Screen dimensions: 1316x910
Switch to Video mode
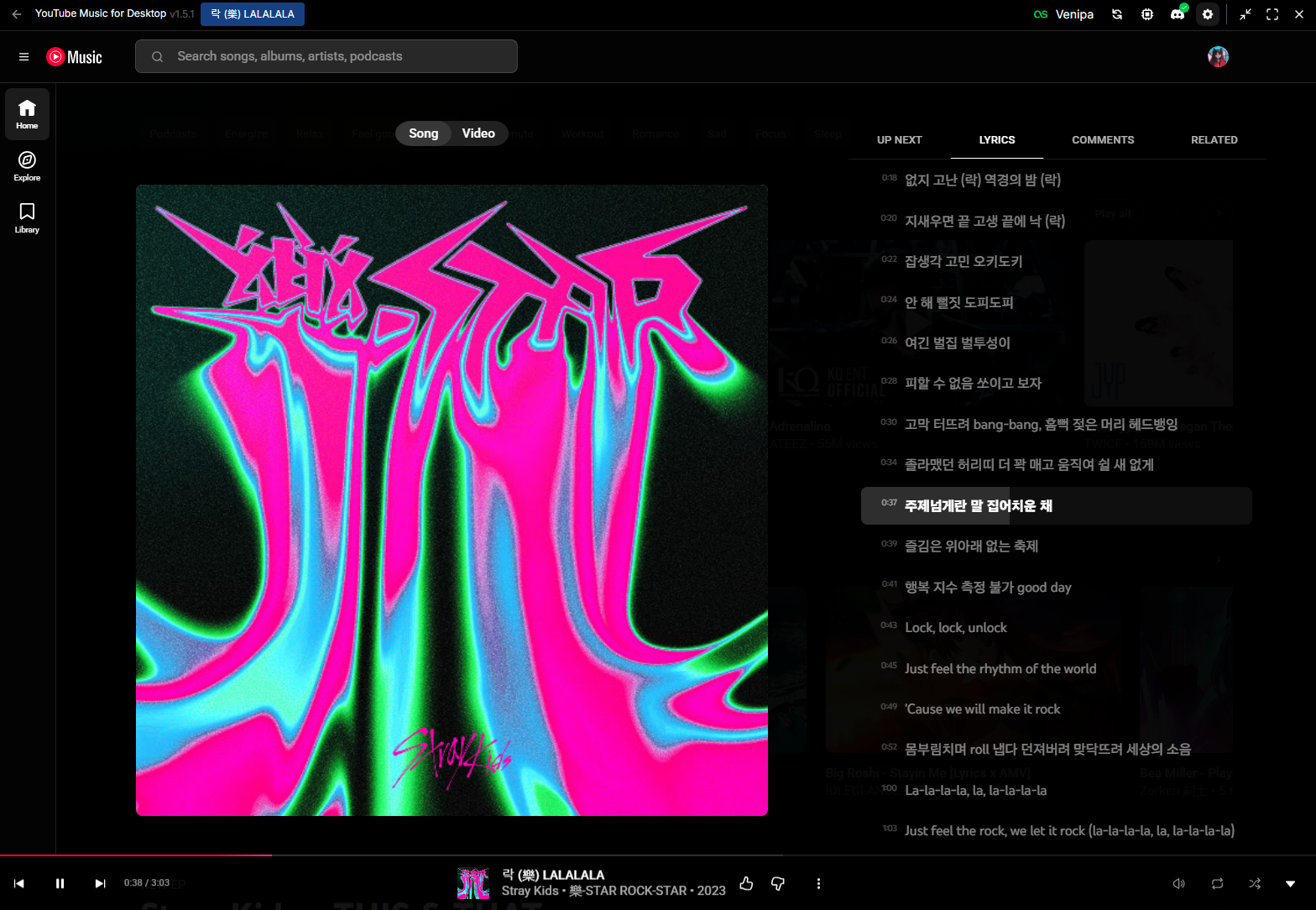pos(478,133)
